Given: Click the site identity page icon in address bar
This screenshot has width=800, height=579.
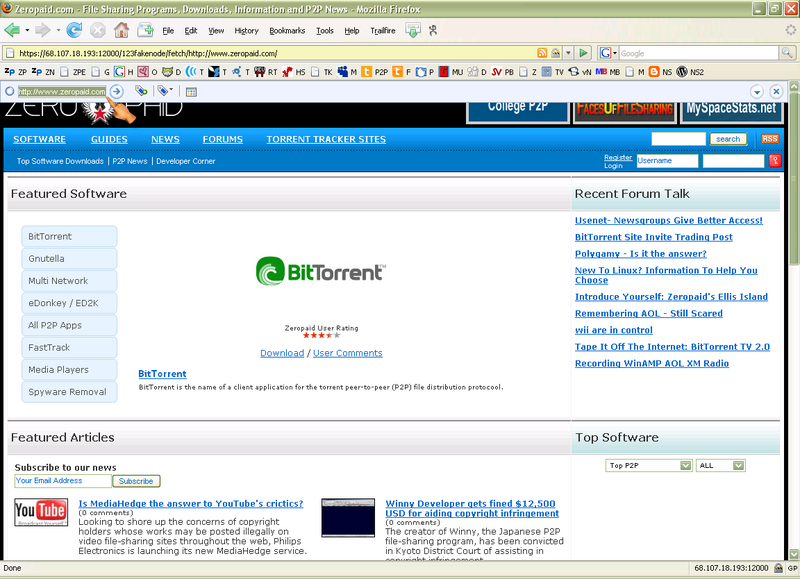Looking at the screenshot, I should (x=10, y=53).
